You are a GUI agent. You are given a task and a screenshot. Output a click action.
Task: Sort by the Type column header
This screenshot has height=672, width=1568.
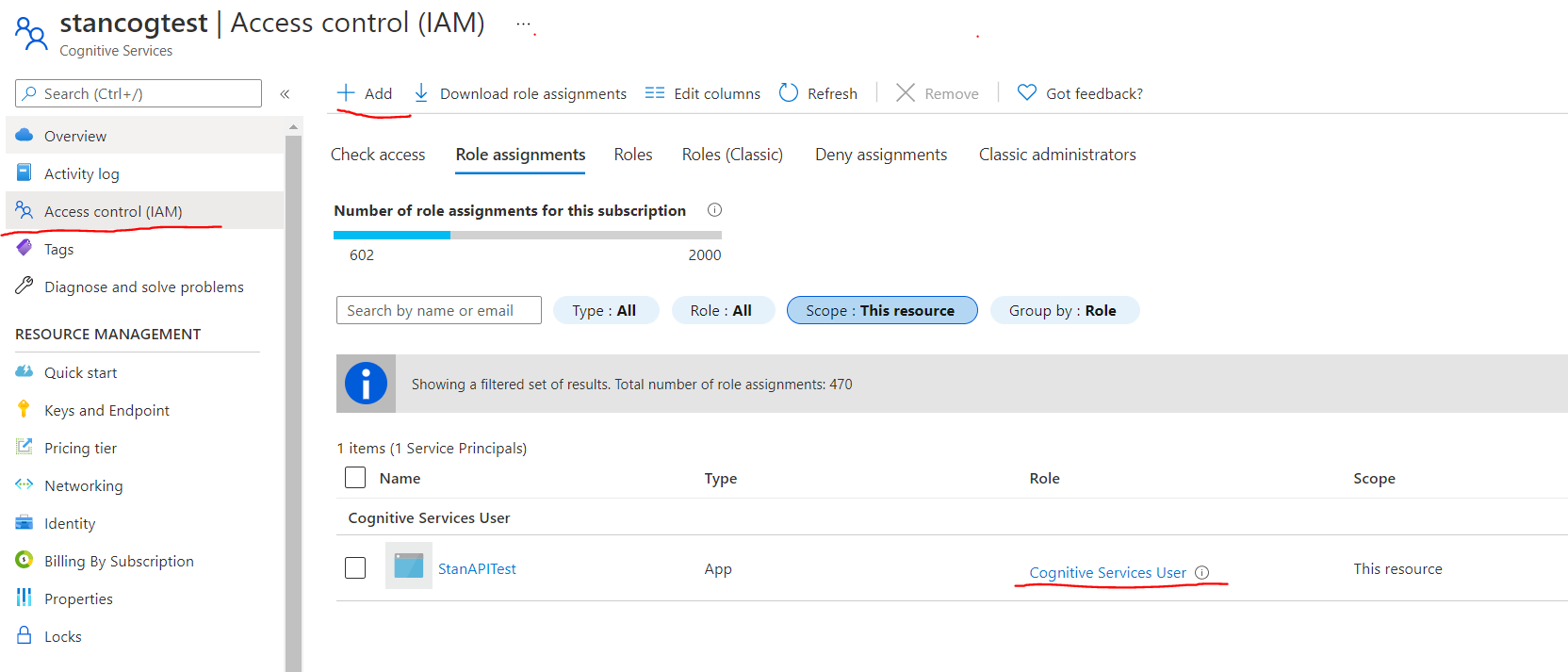721,478
